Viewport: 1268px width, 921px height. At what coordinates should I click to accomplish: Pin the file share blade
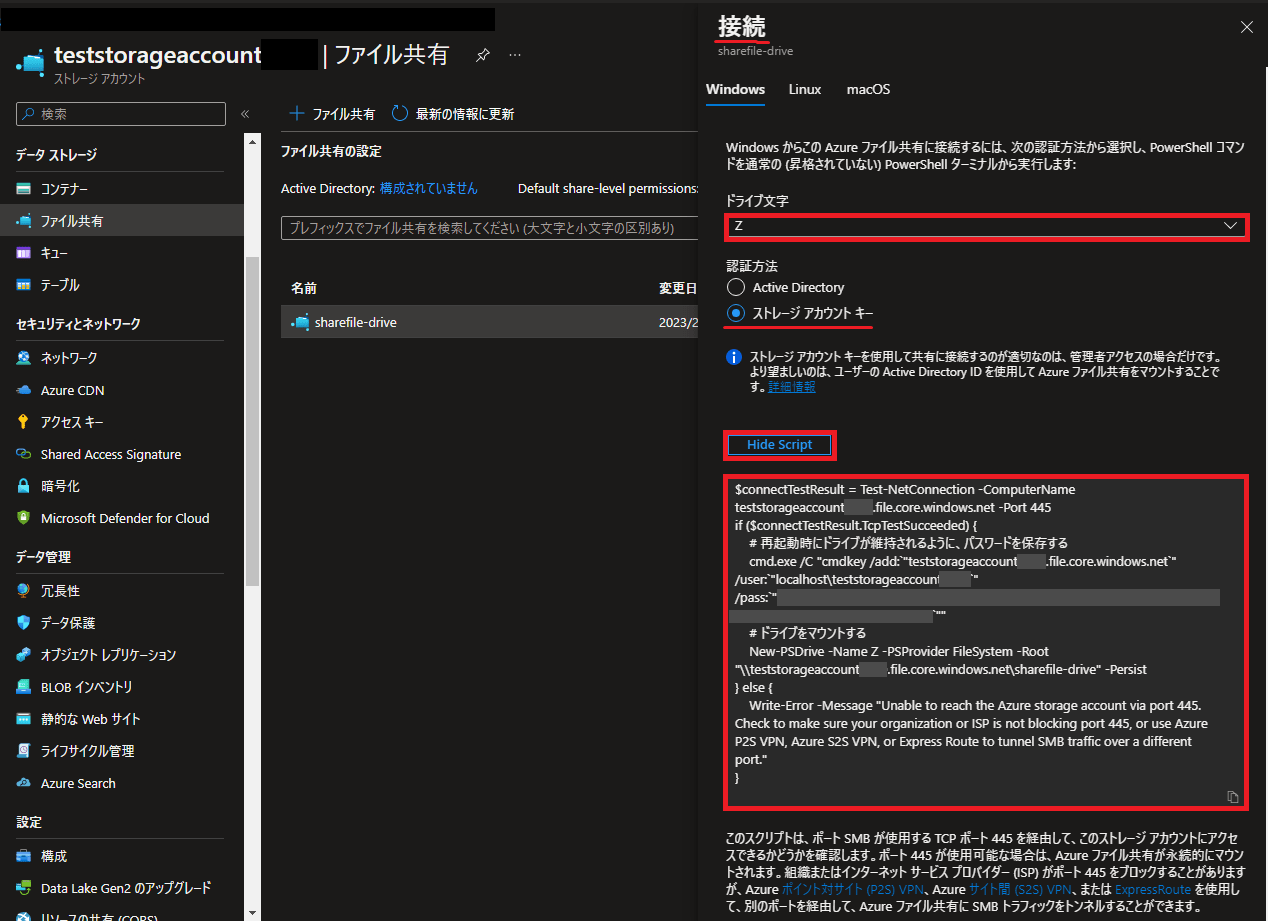point(483,56)
